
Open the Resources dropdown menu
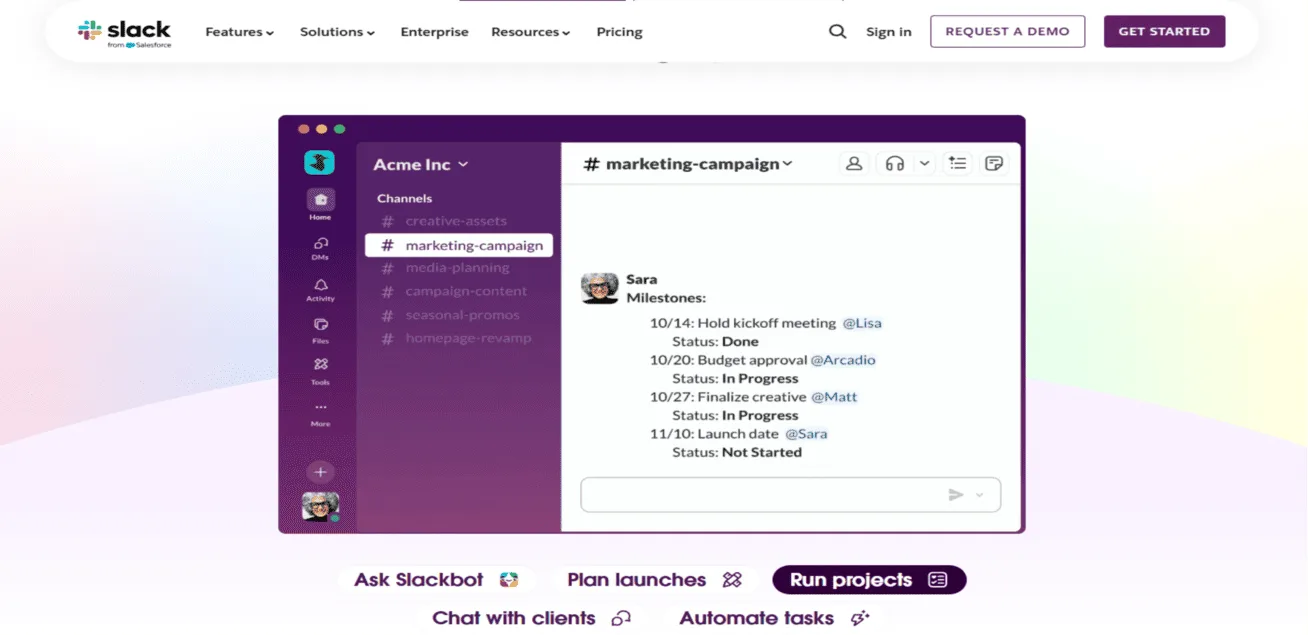pyautogui.click(x=531, y=32)
